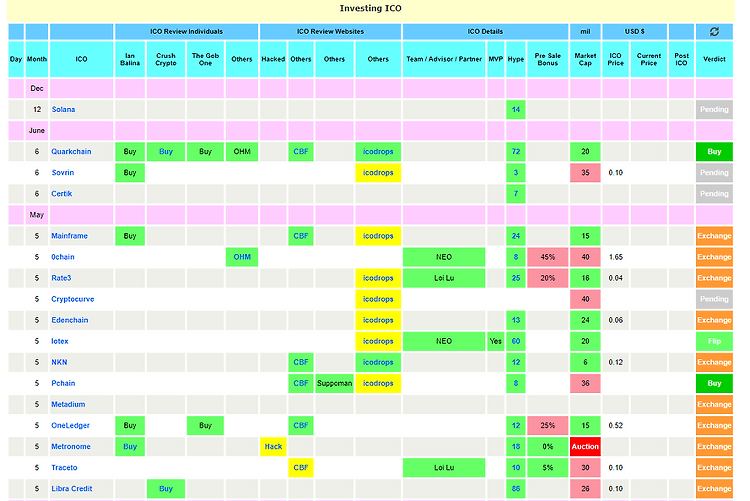This screenshot has height=501, width=750.
Task: Click Quarkchain's green icodrops link
Action: coord(378,152)
